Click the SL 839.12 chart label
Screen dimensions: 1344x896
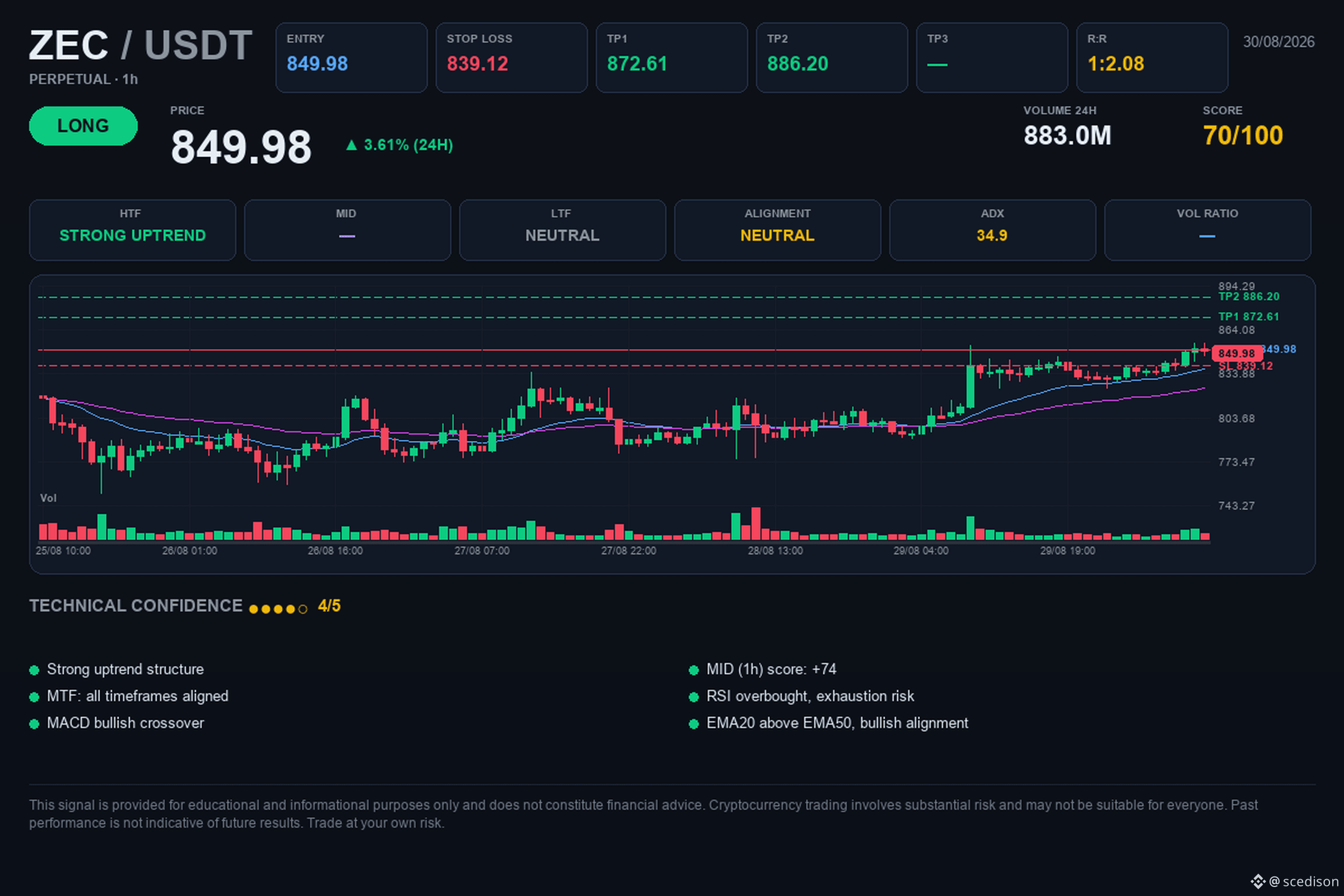[1245, 366]
